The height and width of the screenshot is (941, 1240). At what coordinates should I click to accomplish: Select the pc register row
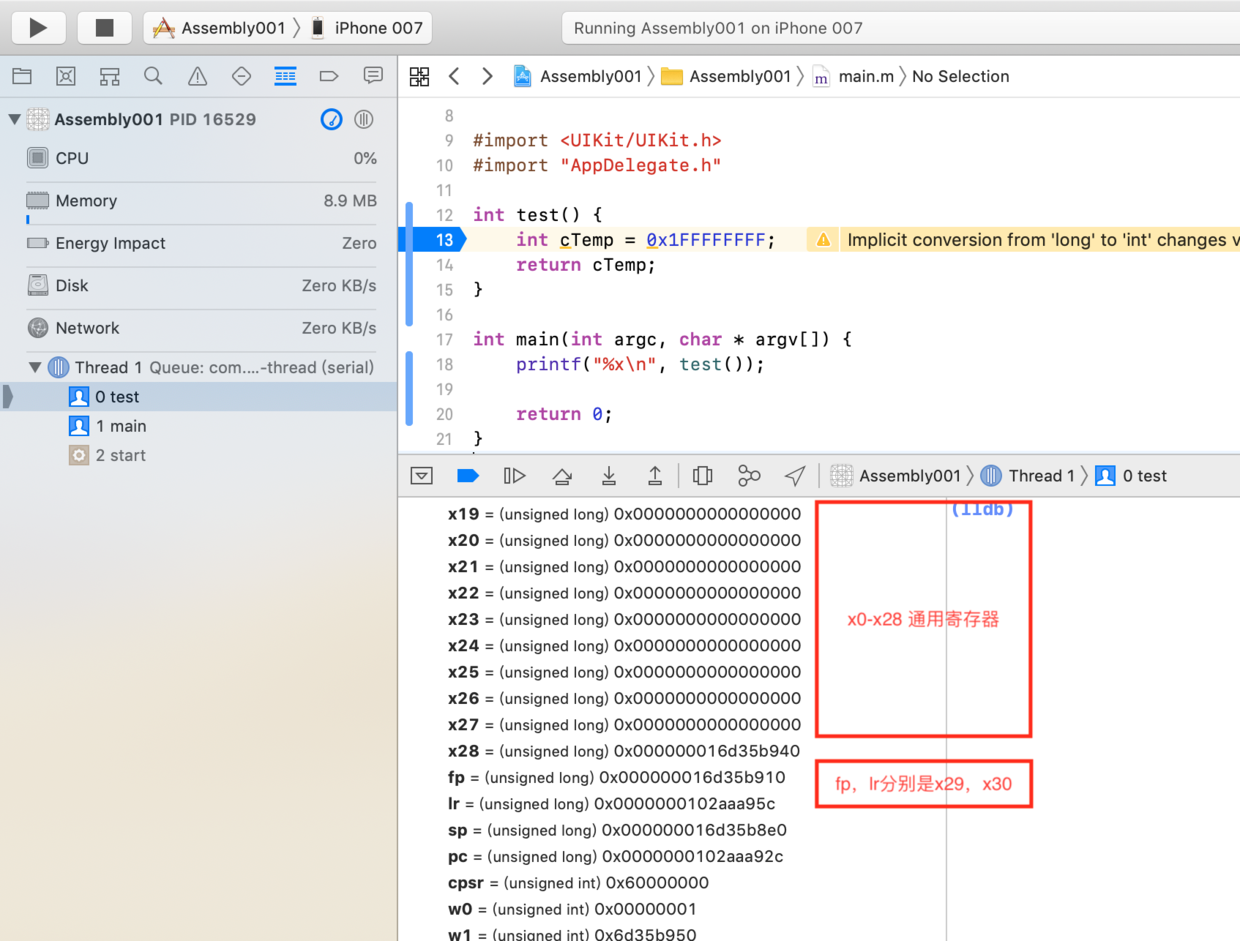point(616,857)
